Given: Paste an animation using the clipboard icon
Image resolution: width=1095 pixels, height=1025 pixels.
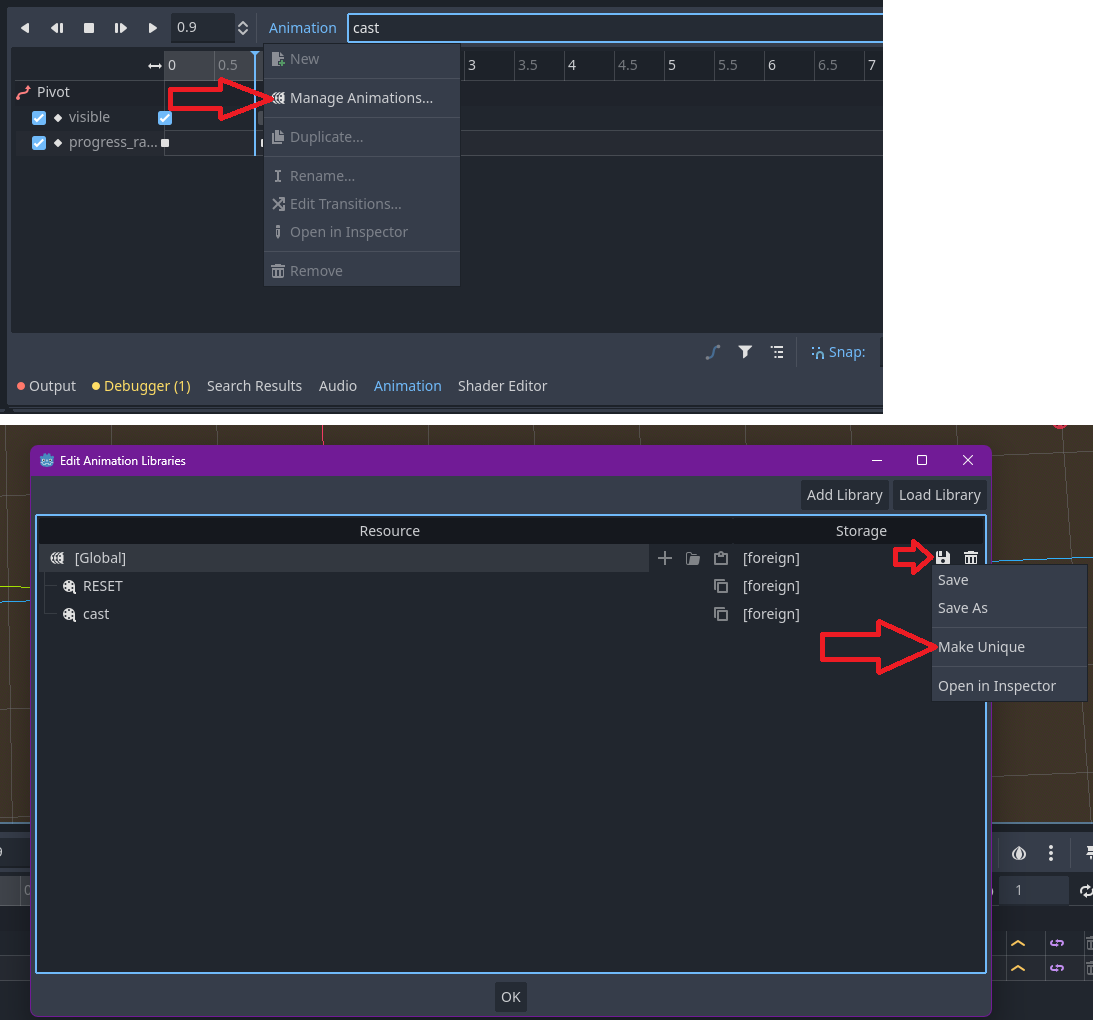Looking at the screenshot, I should (x=721, y=558).
